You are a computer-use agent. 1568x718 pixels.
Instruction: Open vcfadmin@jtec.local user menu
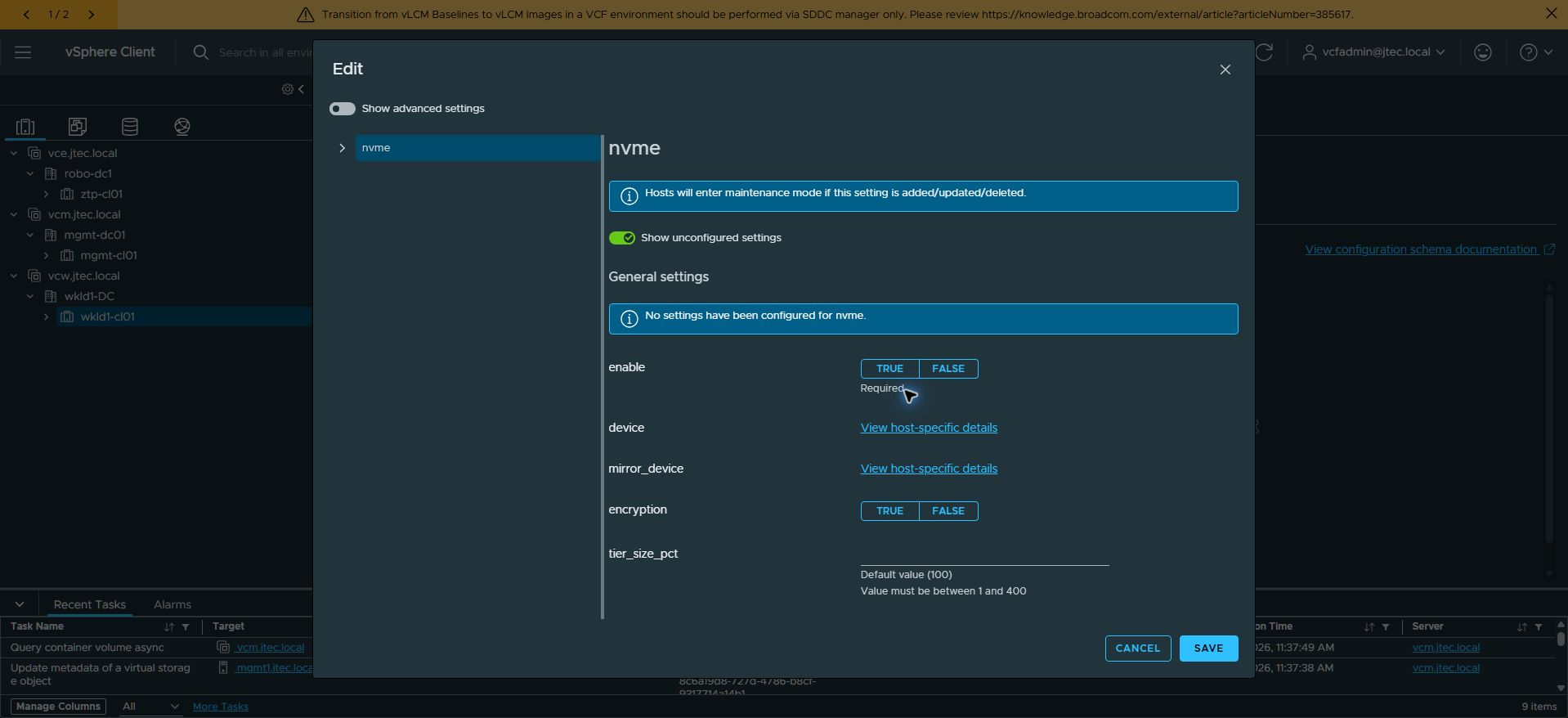coord(1373,52)
